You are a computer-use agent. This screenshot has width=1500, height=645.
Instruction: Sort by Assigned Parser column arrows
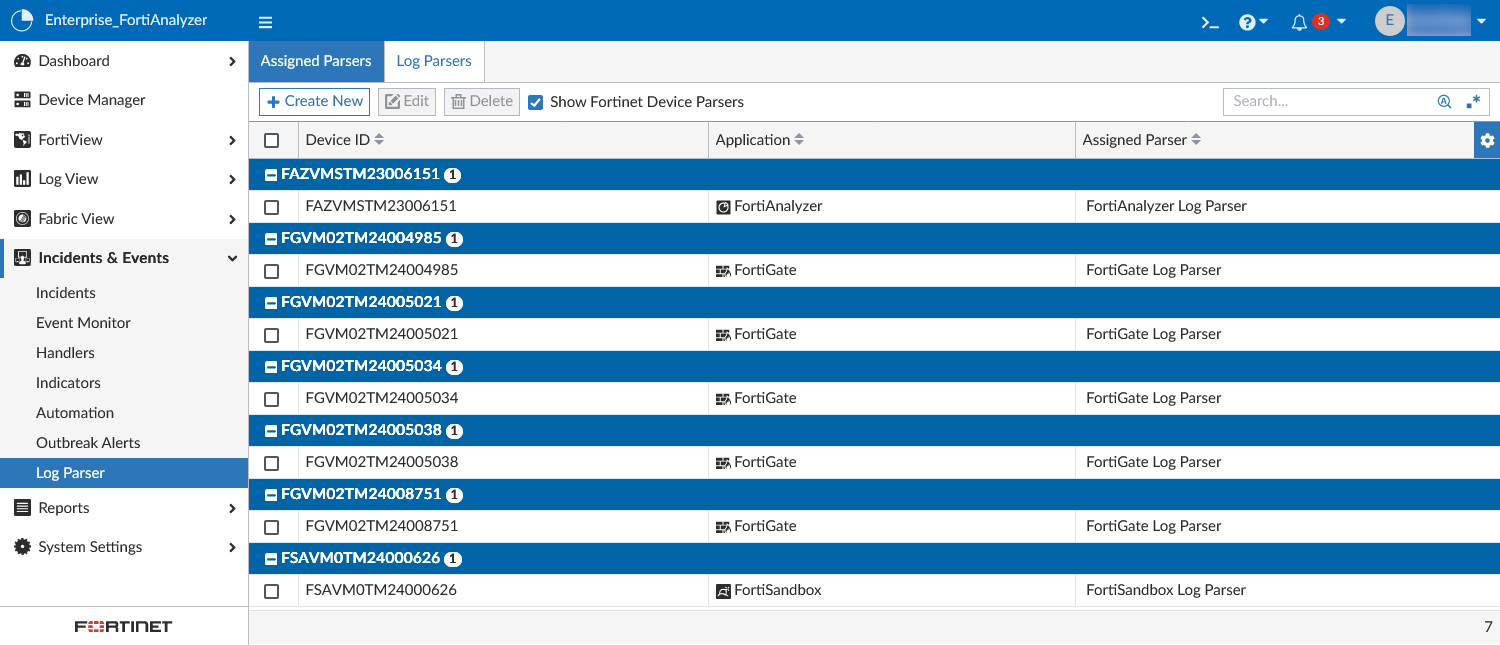point(1196,140)
